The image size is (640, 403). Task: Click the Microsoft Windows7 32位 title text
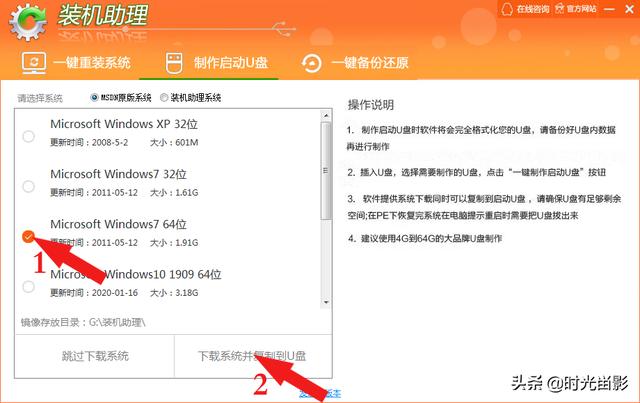[118, 174]
